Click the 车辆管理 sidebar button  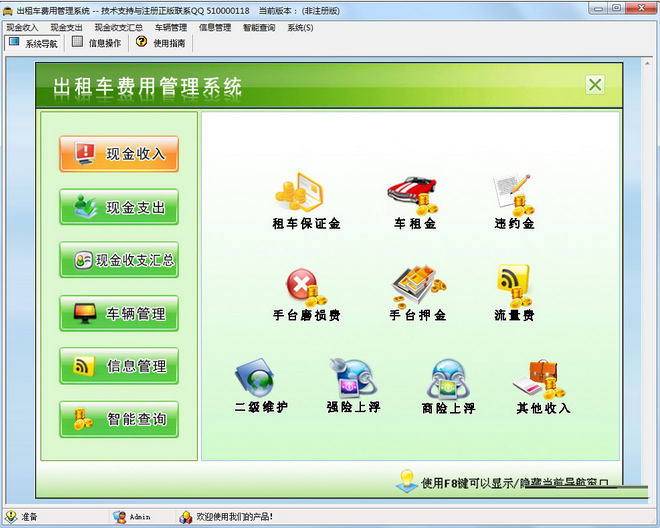pyautogui.click(x=119, y=313)
